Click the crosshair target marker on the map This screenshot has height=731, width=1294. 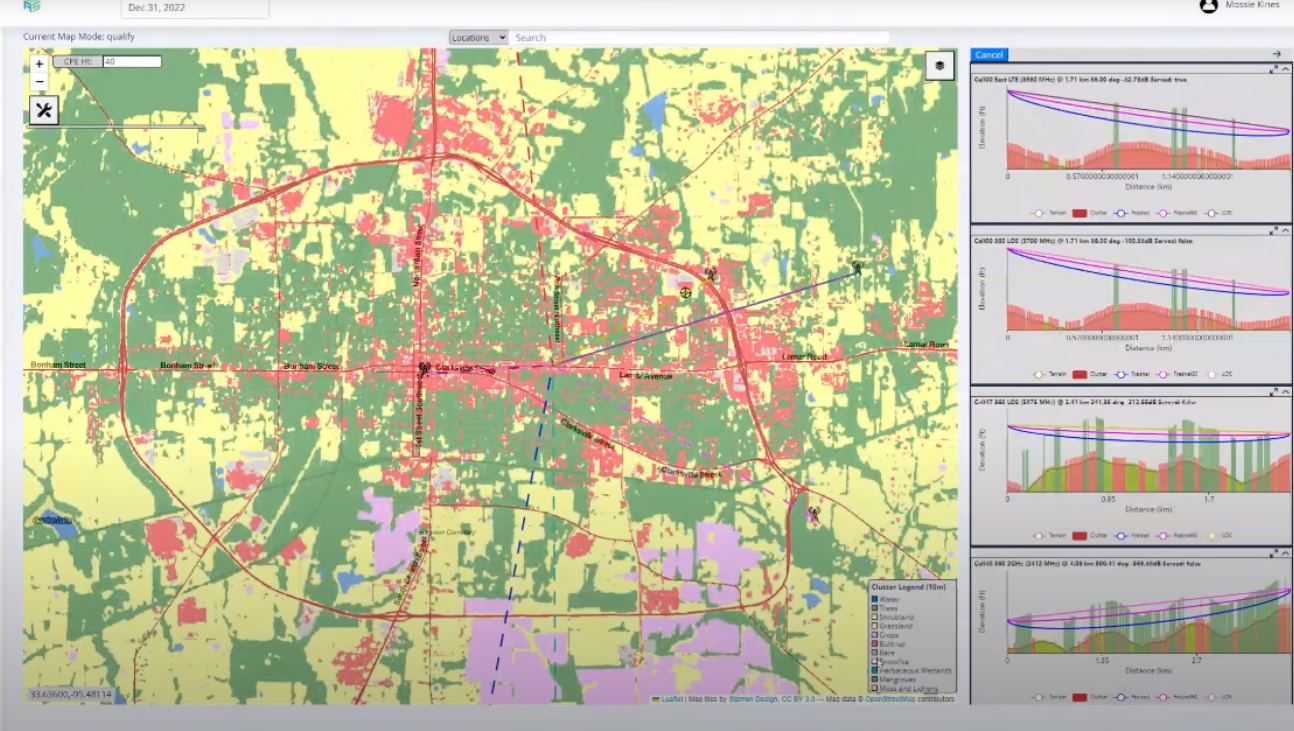click(686, 292)
